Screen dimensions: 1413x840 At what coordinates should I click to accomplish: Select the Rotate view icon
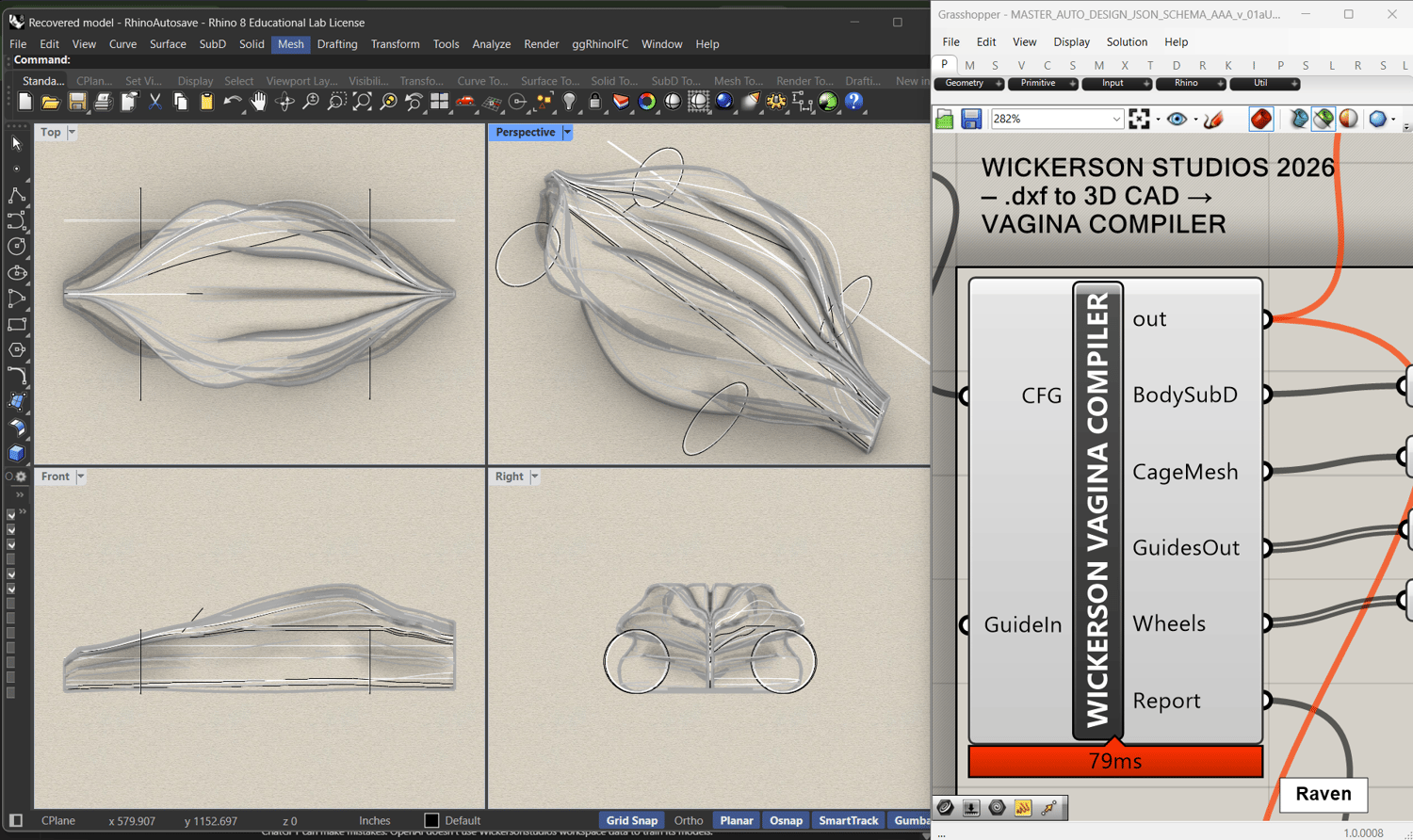(x=284, y=102)
